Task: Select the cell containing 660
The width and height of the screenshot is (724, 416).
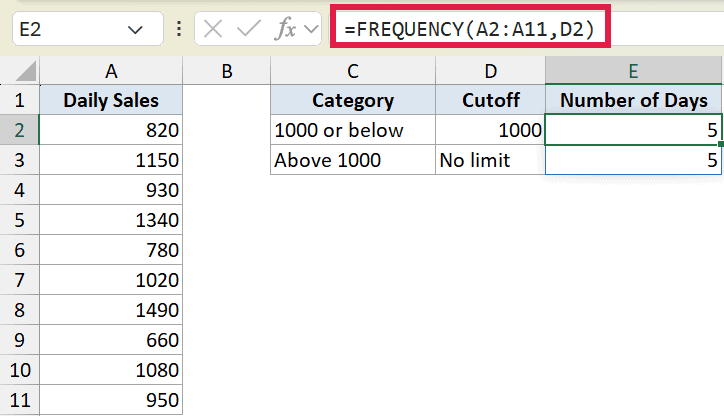Action: tap(111, 340)
